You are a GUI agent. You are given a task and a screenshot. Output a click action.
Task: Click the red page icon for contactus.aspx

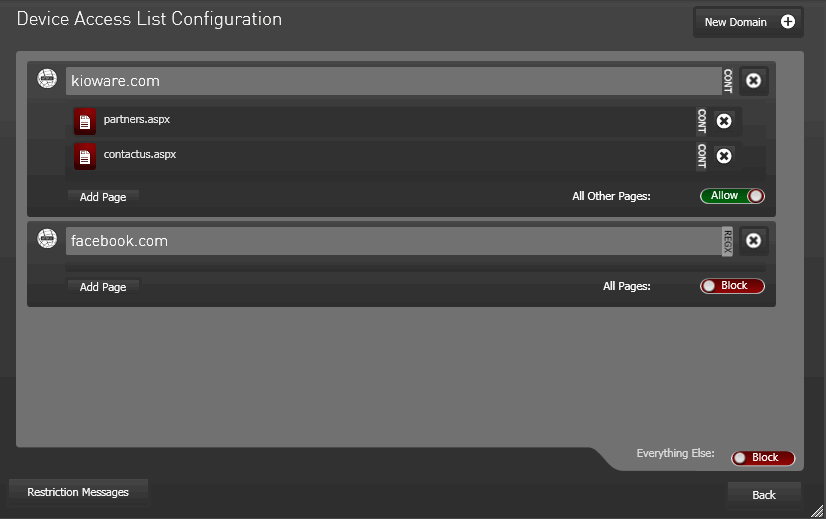point(85,156)
